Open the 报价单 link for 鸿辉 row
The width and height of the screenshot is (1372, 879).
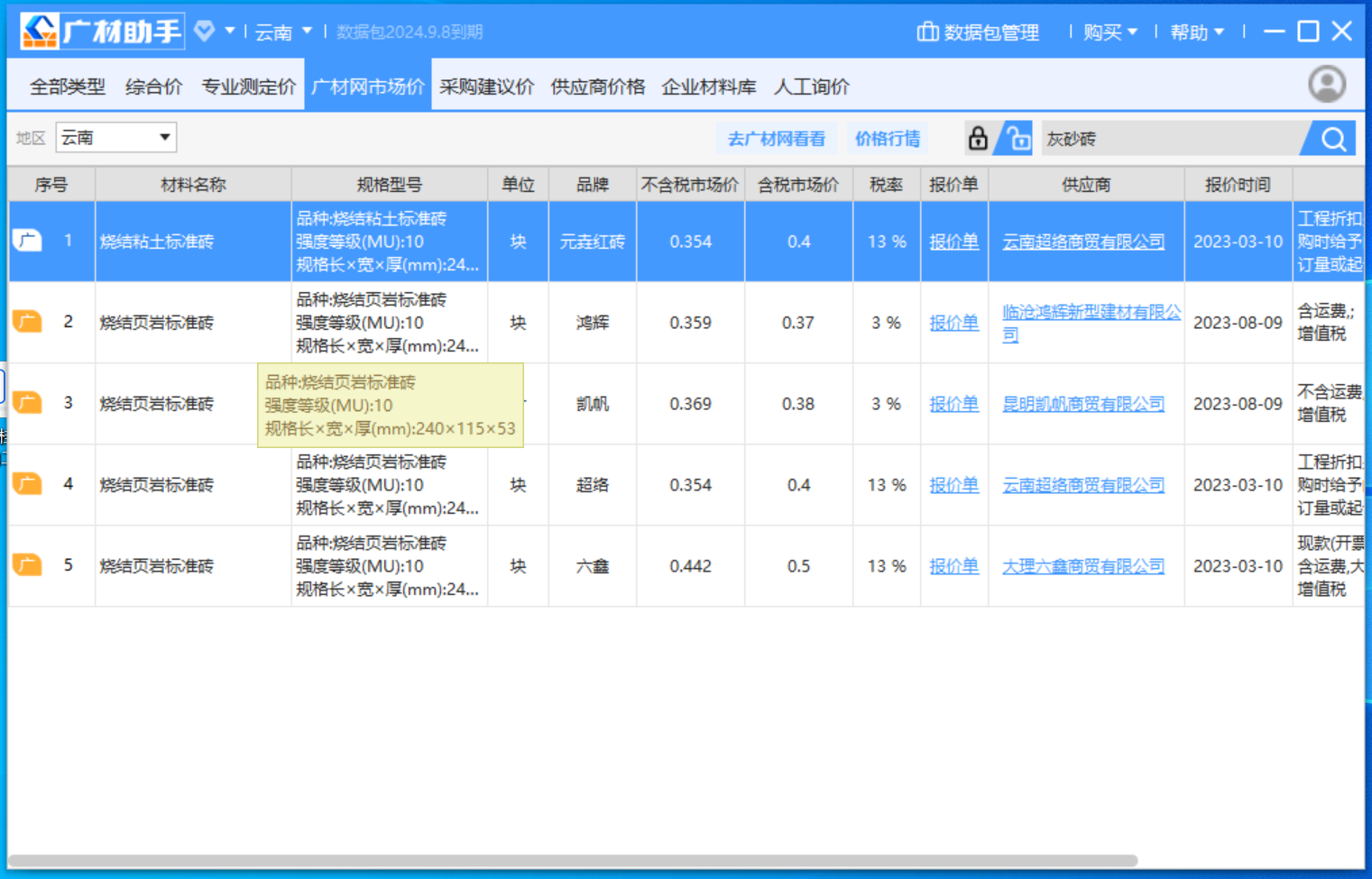pyautogui.click(x=953, y=323)
